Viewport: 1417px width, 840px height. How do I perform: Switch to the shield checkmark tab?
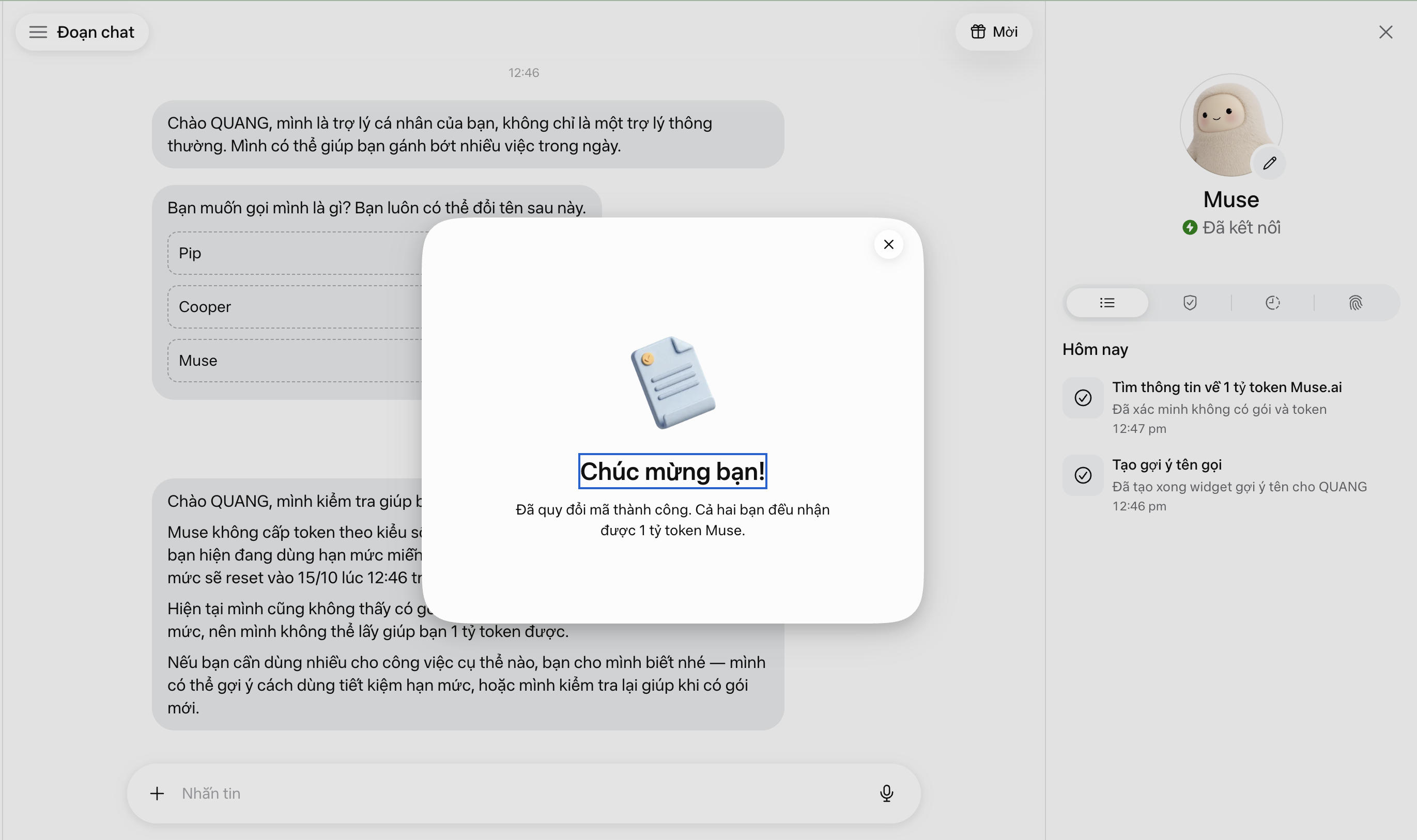[x=1190, y=303]
